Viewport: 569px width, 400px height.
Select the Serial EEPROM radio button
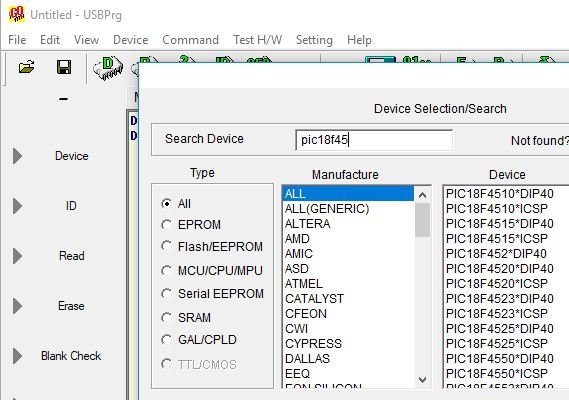(167, 293)
